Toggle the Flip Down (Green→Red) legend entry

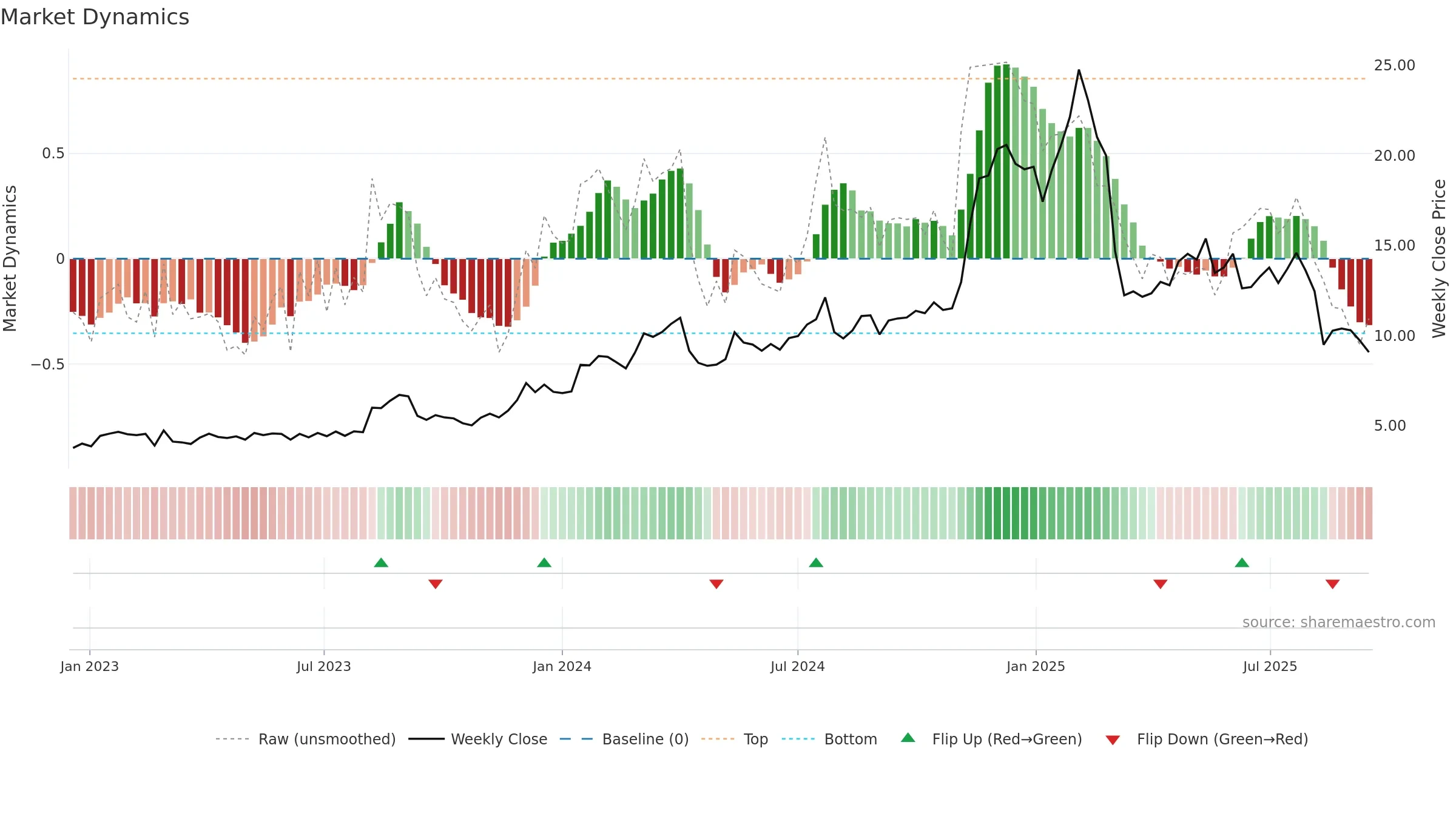click(x=1206, y=739)
